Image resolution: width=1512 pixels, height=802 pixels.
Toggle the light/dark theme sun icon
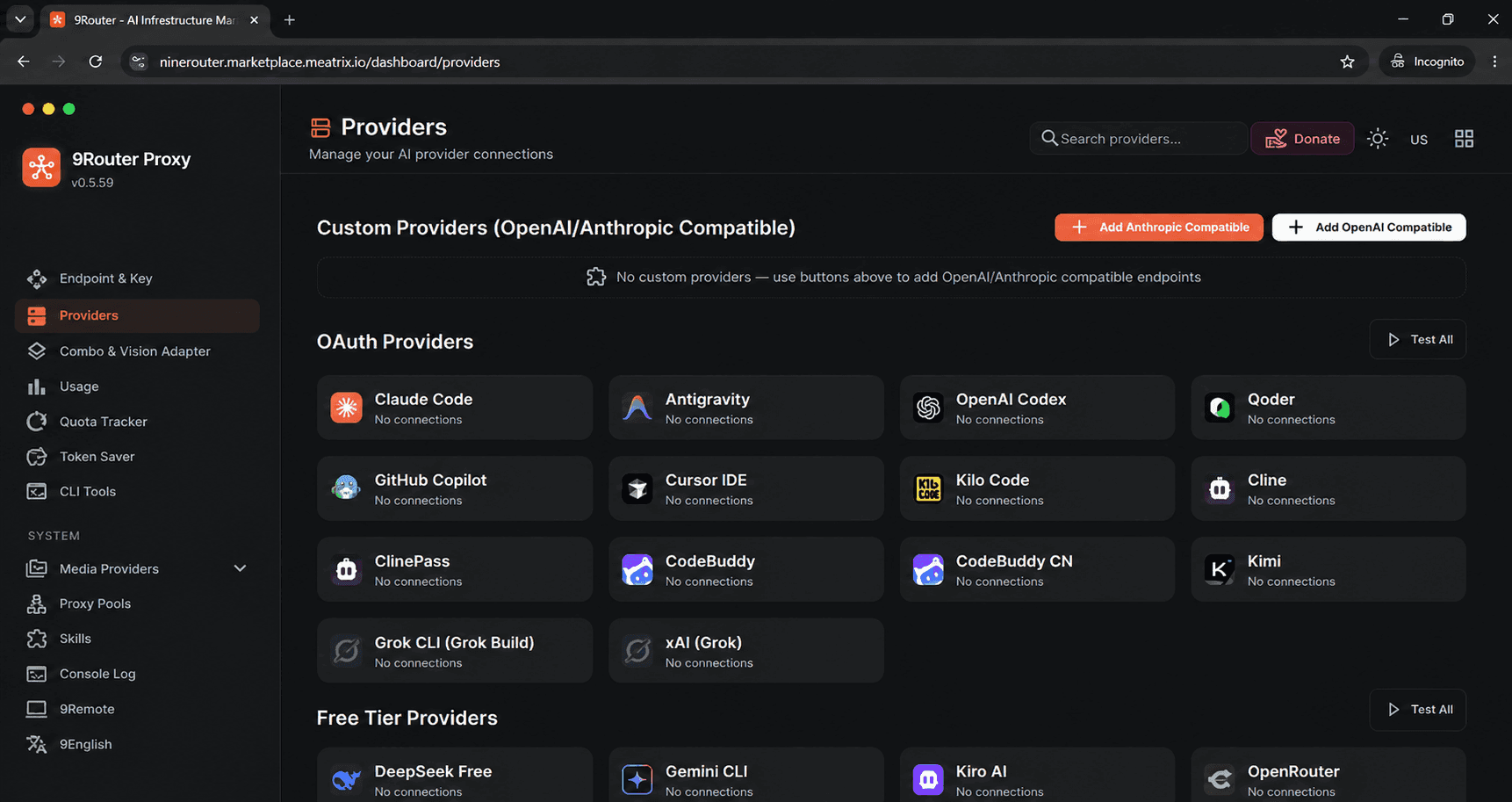point(1378,139)
